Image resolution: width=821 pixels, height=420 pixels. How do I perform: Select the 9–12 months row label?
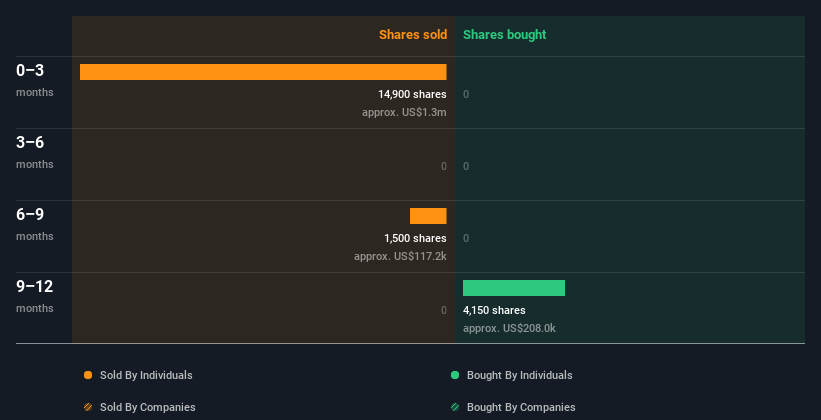point(35,296)
